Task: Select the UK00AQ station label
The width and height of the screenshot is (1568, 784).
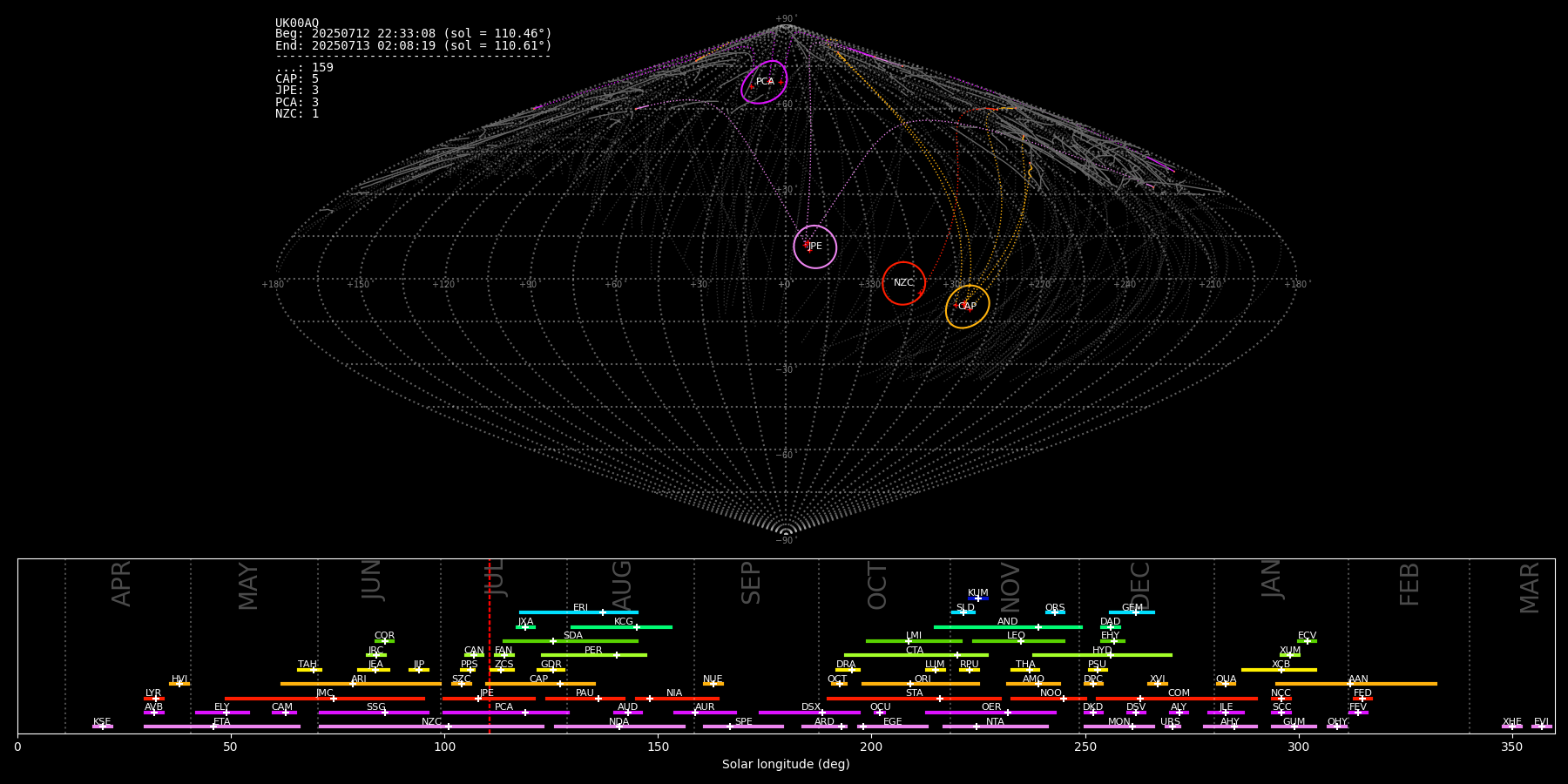Action: coord(297,24)
